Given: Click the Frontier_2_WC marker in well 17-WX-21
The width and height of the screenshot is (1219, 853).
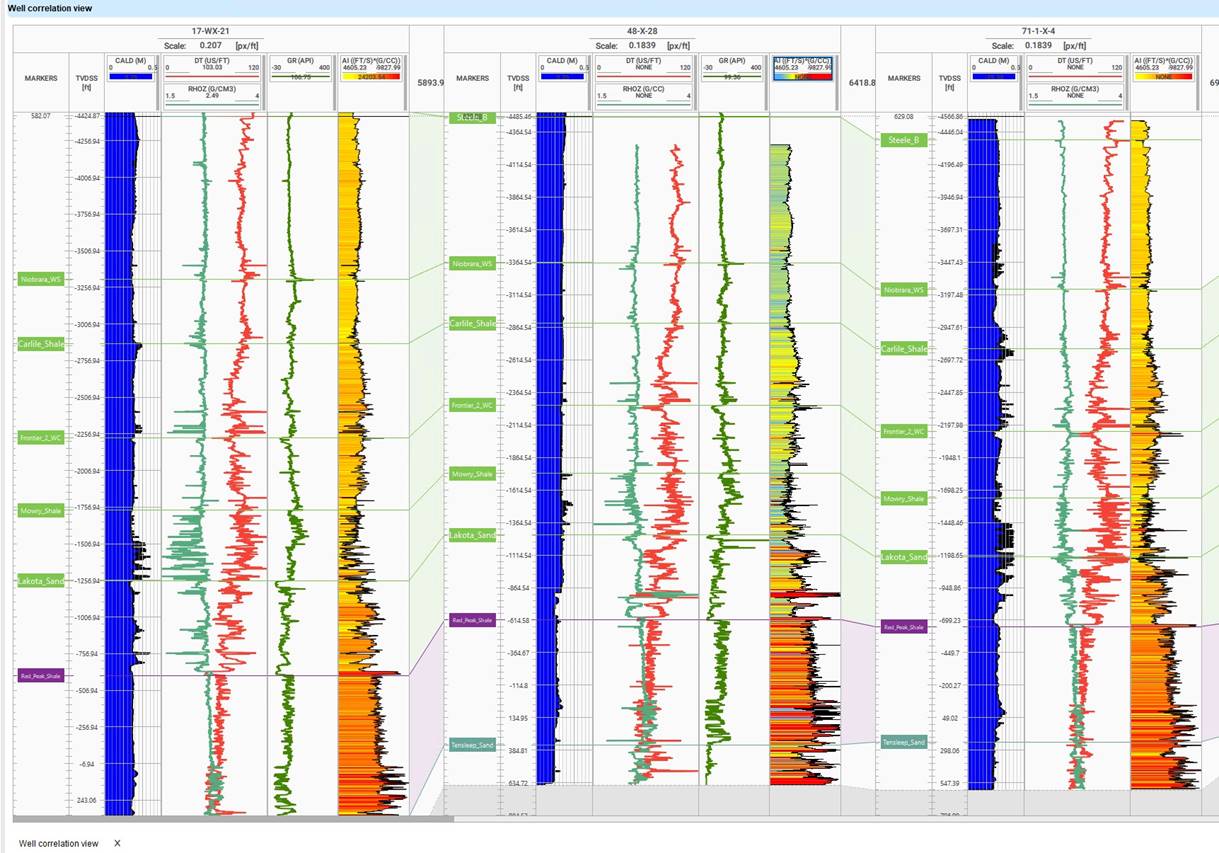Looking at the screenshot, I should click(40, 438).
